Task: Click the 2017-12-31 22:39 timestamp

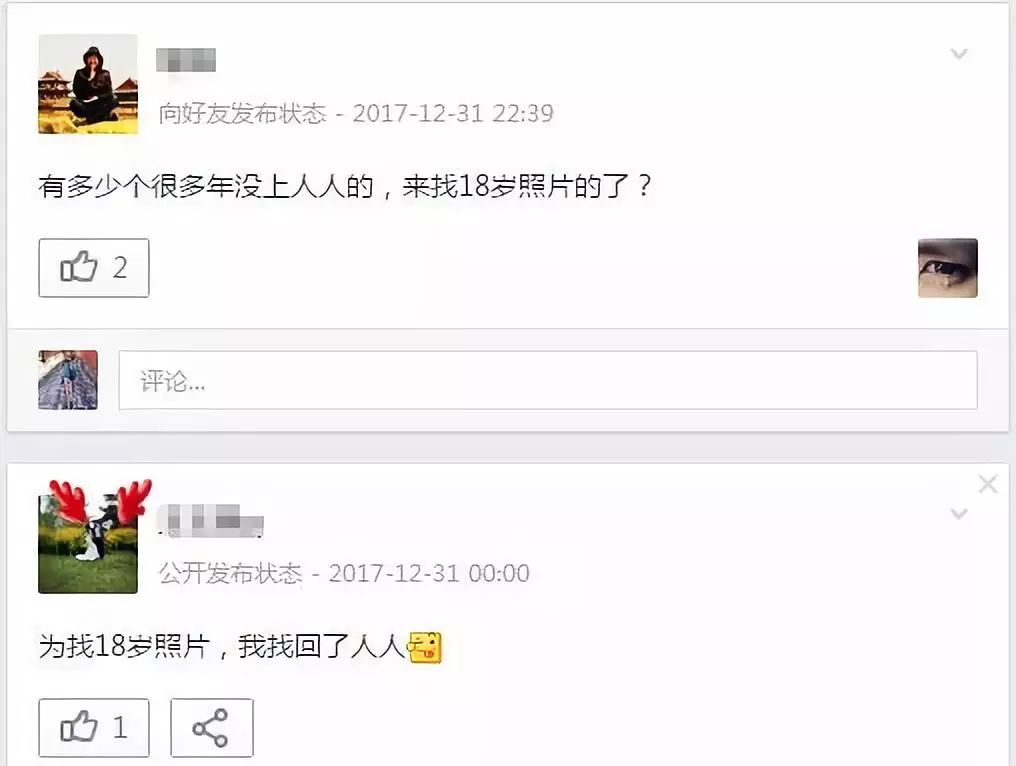Action: [x=453, y=114]
